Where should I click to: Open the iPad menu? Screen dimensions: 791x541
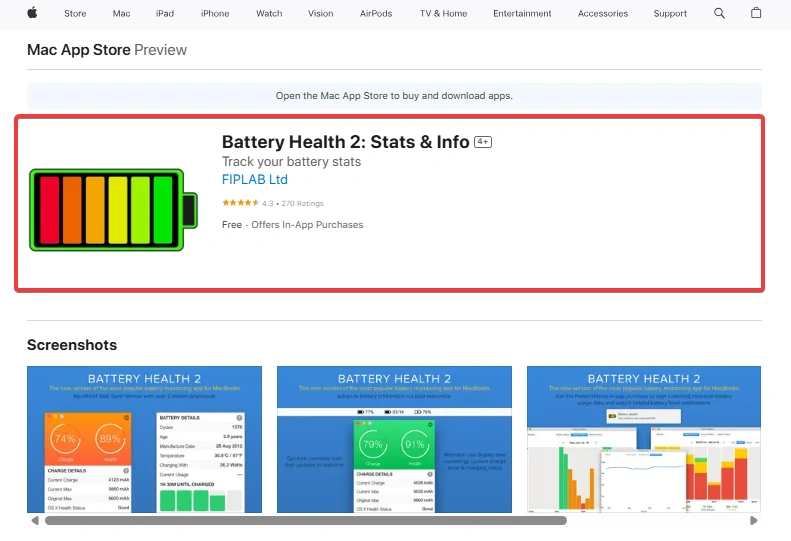(x=165, y=14)
